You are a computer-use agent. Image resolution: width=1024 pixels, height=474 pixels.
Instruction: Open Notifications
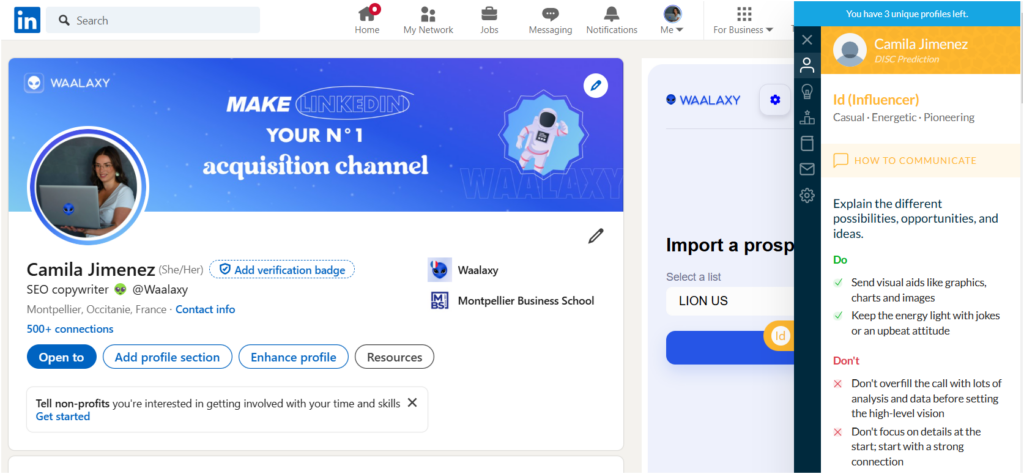coord(611,20)
